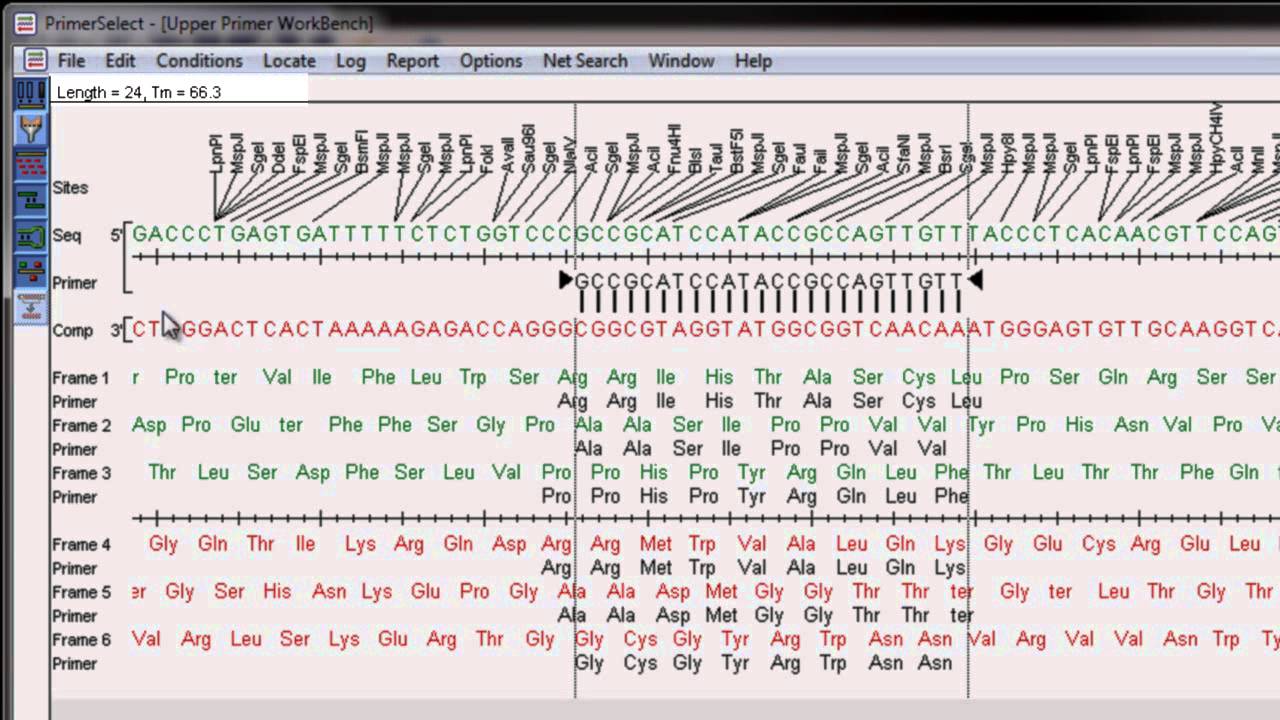The height and width of the screenshot is (720, 1280).
Task: Click the Primer label under Seq
Action: coord(75,283)
